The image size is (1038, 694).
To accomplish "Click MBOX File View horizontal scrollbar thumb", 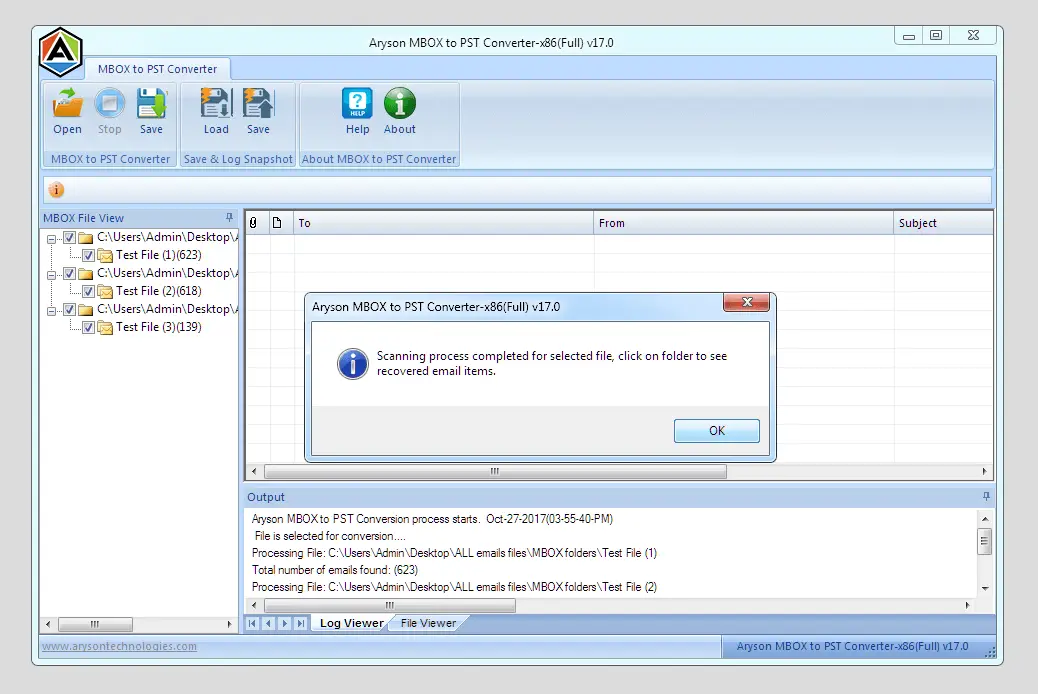I will point(95,624).
